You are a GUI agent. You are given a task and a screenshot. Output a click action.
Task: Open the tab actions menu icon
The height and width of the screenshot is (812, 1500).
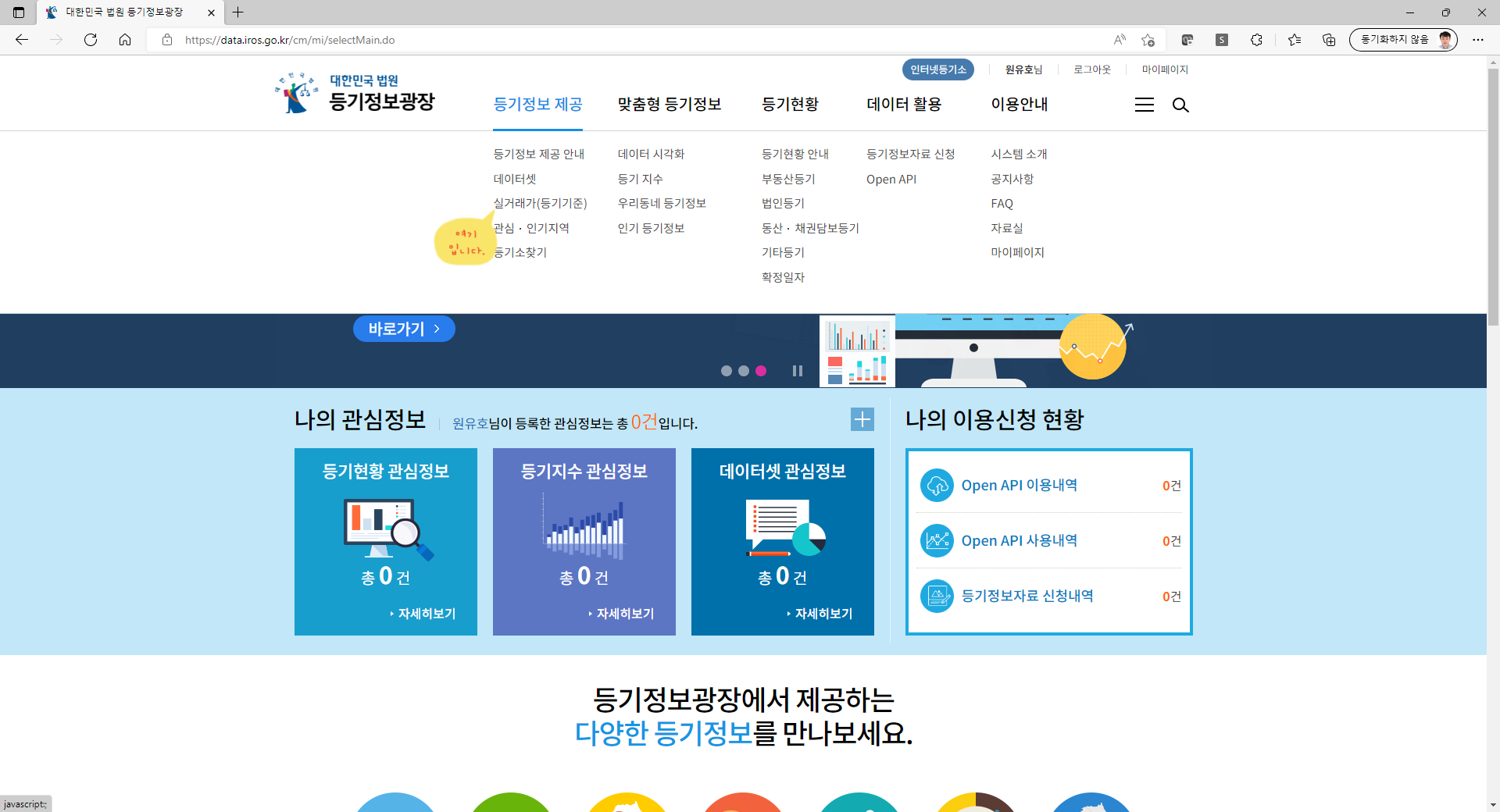tap(19, 12)
